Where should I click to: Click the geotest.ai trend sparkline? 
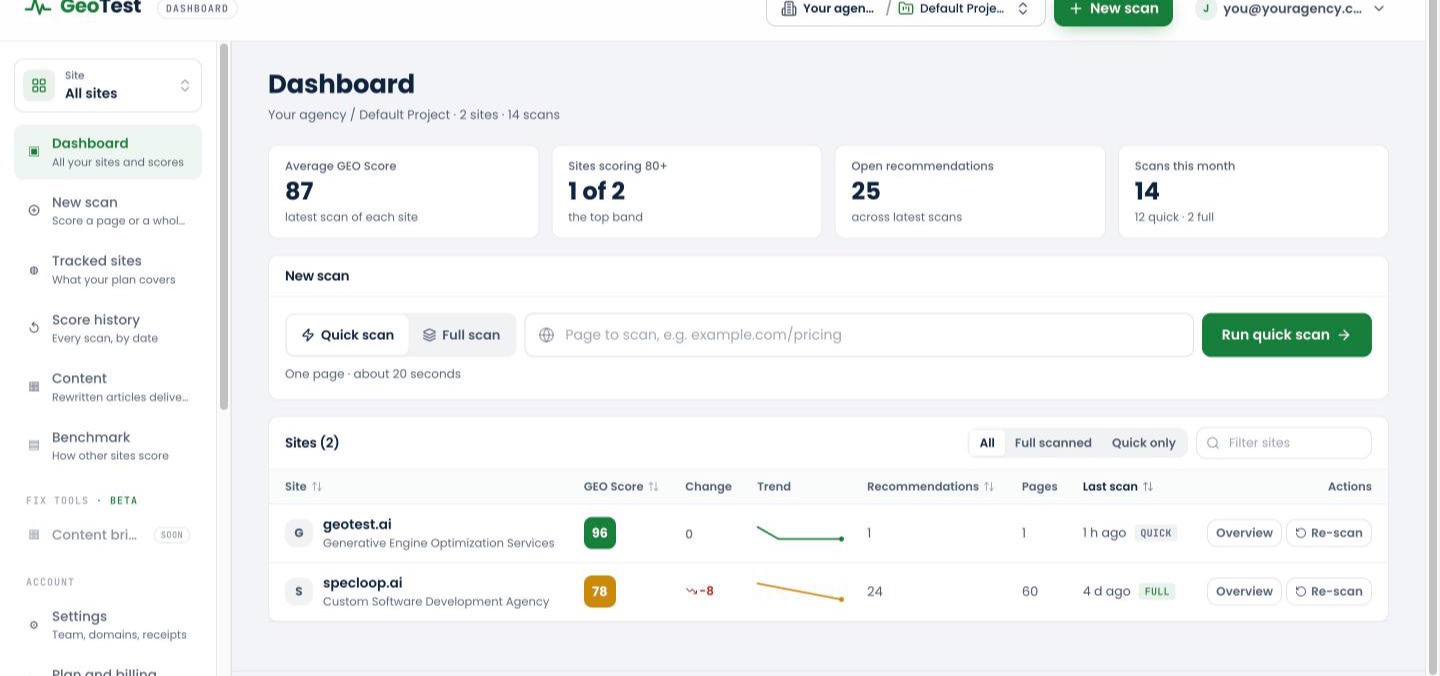[800, 534]
